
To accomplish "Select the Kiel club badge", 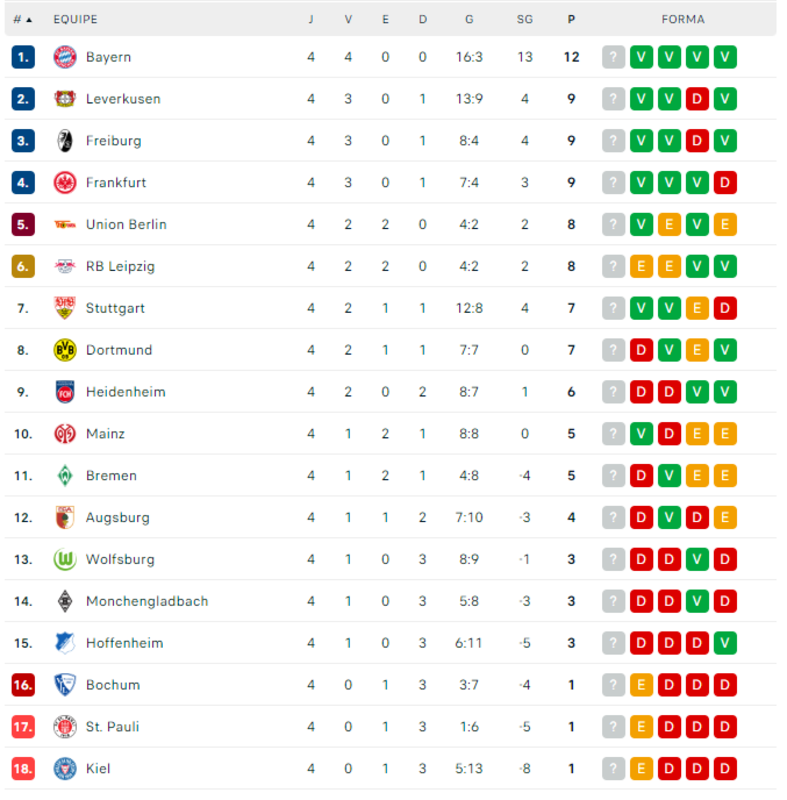I will pos(65,768).
